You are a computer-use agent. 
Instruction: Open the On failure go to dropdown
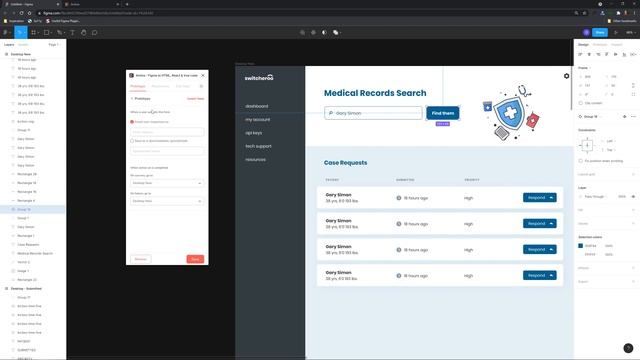click(167, 201)
